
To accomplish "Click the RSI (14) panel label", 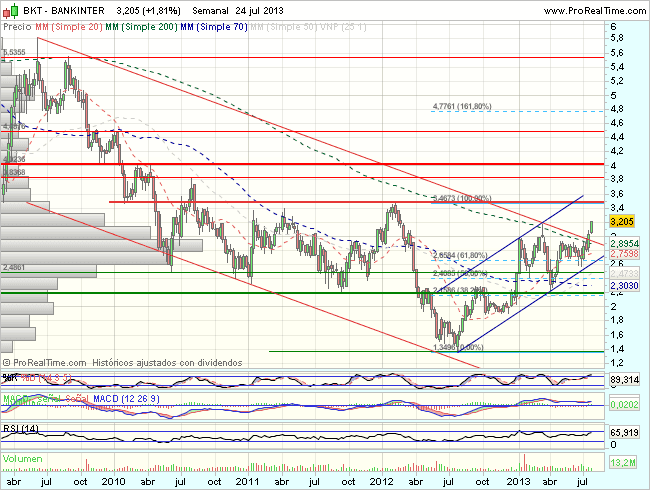I will point(20,427).
